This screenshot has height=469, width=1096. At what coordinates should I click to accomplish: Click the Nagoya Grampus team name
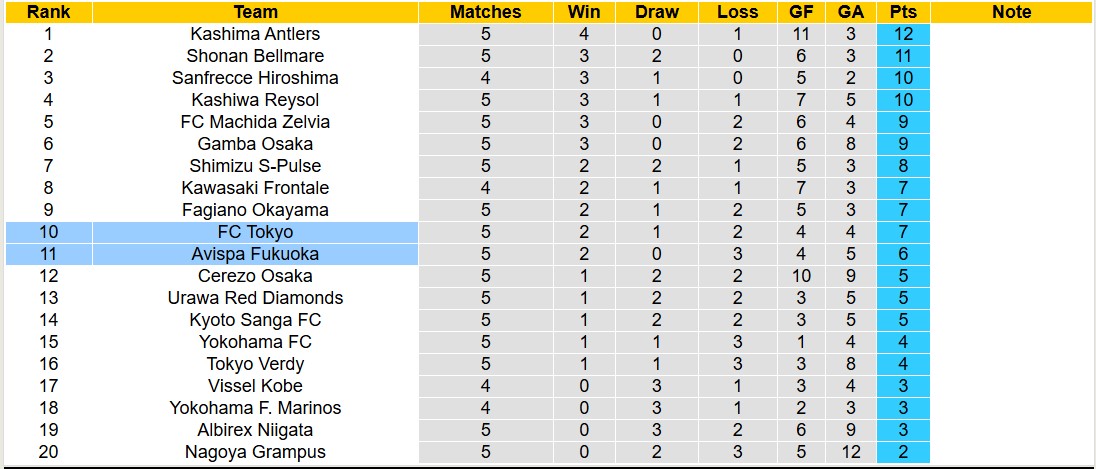coord(256,452)
